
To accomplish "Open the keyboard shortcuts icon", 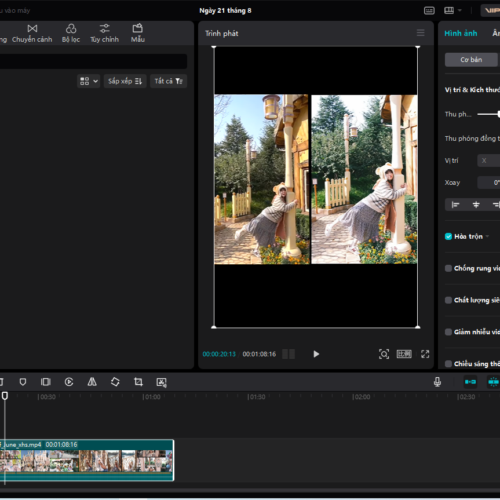I will pyautogui.click(x=429, y=11).
